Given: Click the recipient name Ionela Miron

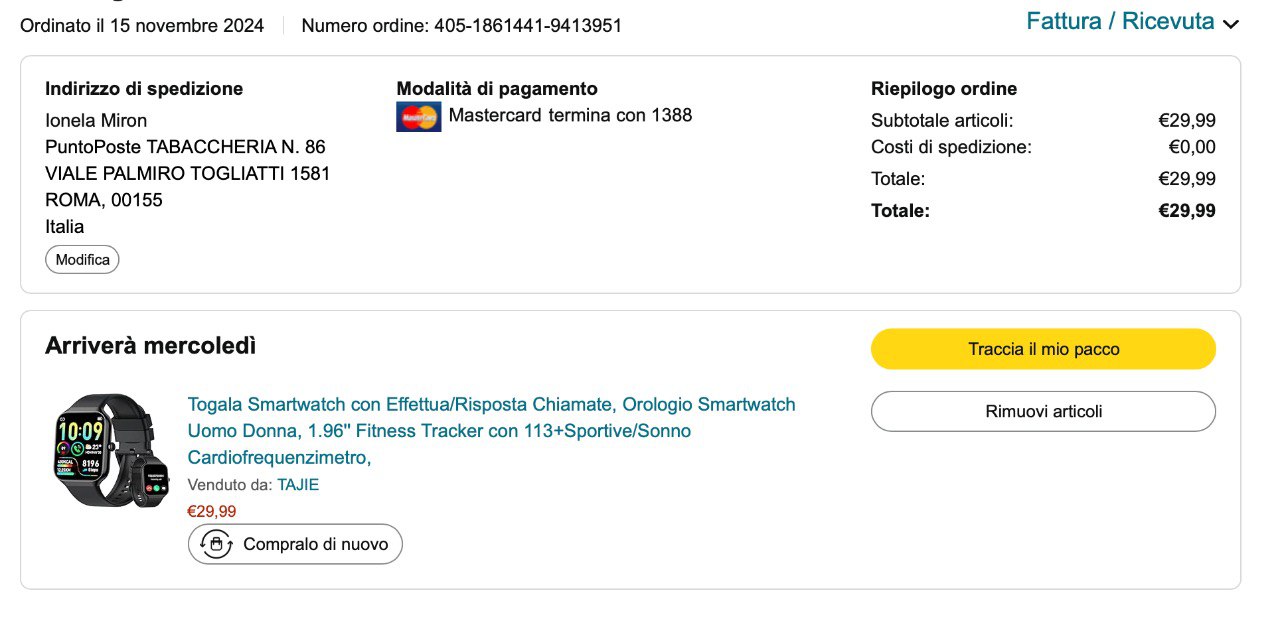Looking at the screenshot, I should click(96, 121).
